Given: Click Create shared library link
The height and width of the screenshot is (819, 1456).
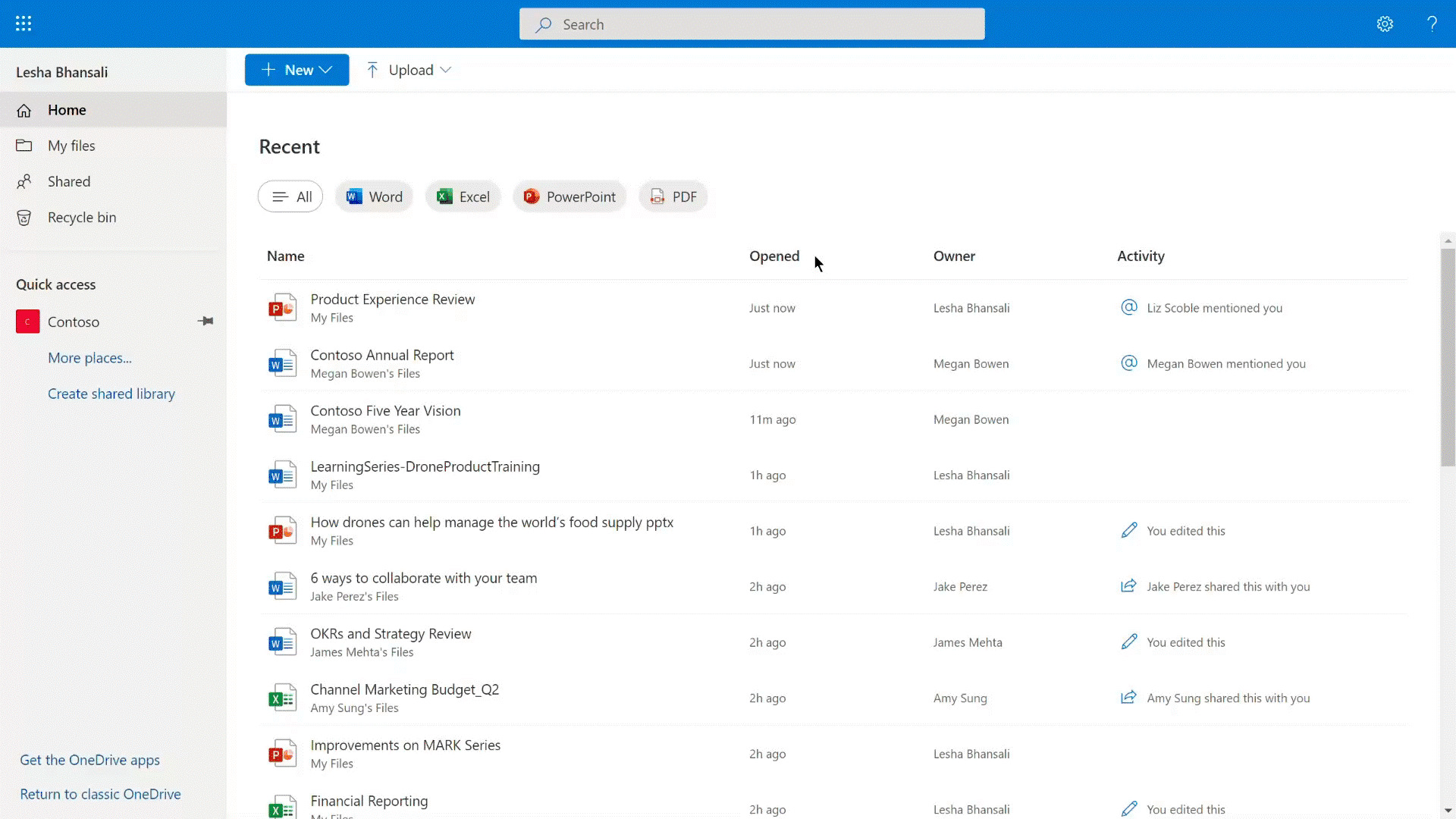Looking at the screenshot, I should click(x=111, y=394).
